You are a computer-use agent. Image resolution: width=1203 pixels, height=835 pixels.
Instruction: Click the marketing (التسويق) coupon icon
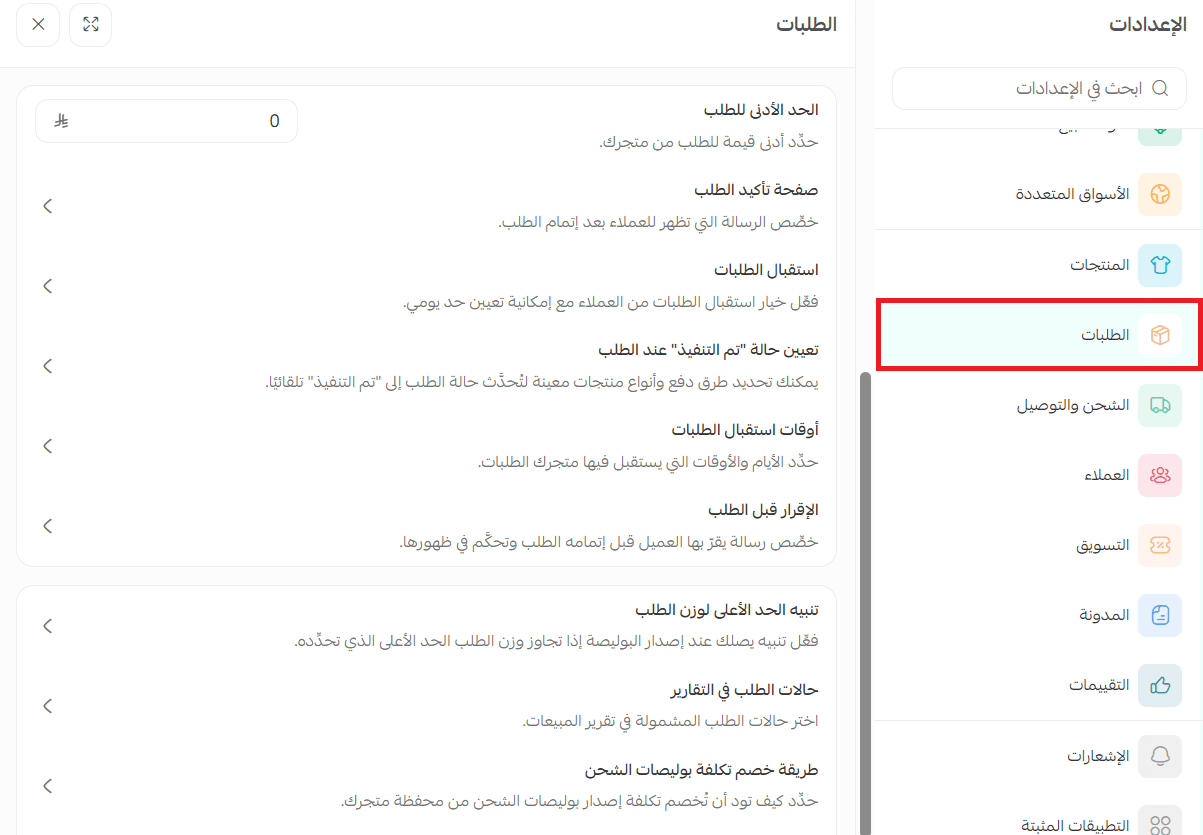(1160, 545)
